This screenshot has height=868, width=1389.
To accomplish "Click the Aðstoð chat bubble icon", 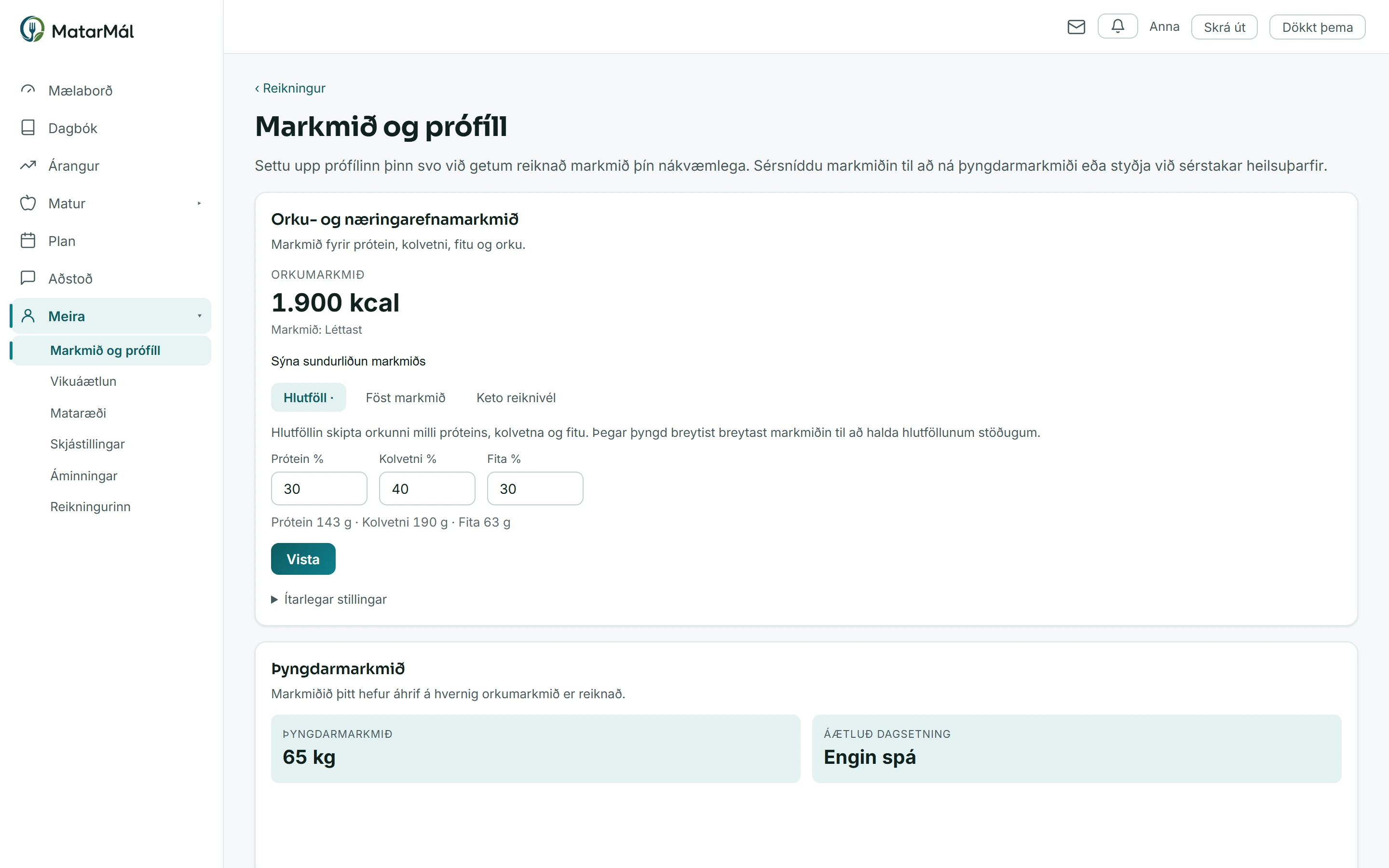I will tap(28, 278).
